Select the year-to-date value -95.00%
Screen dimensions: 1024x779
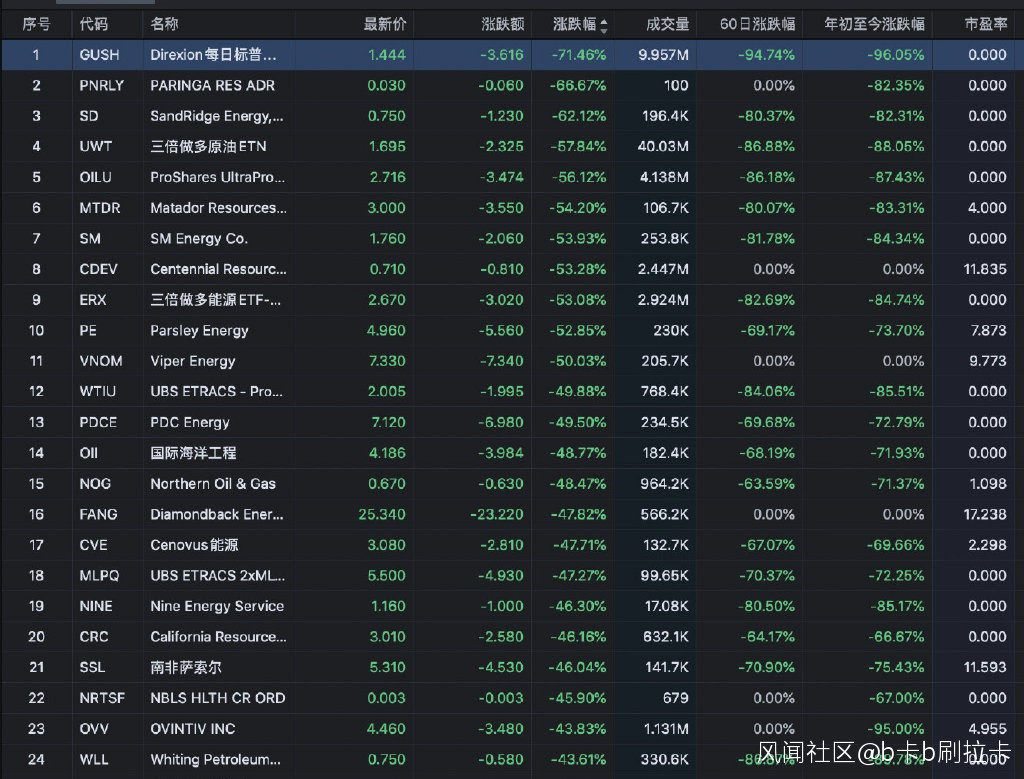896,729
